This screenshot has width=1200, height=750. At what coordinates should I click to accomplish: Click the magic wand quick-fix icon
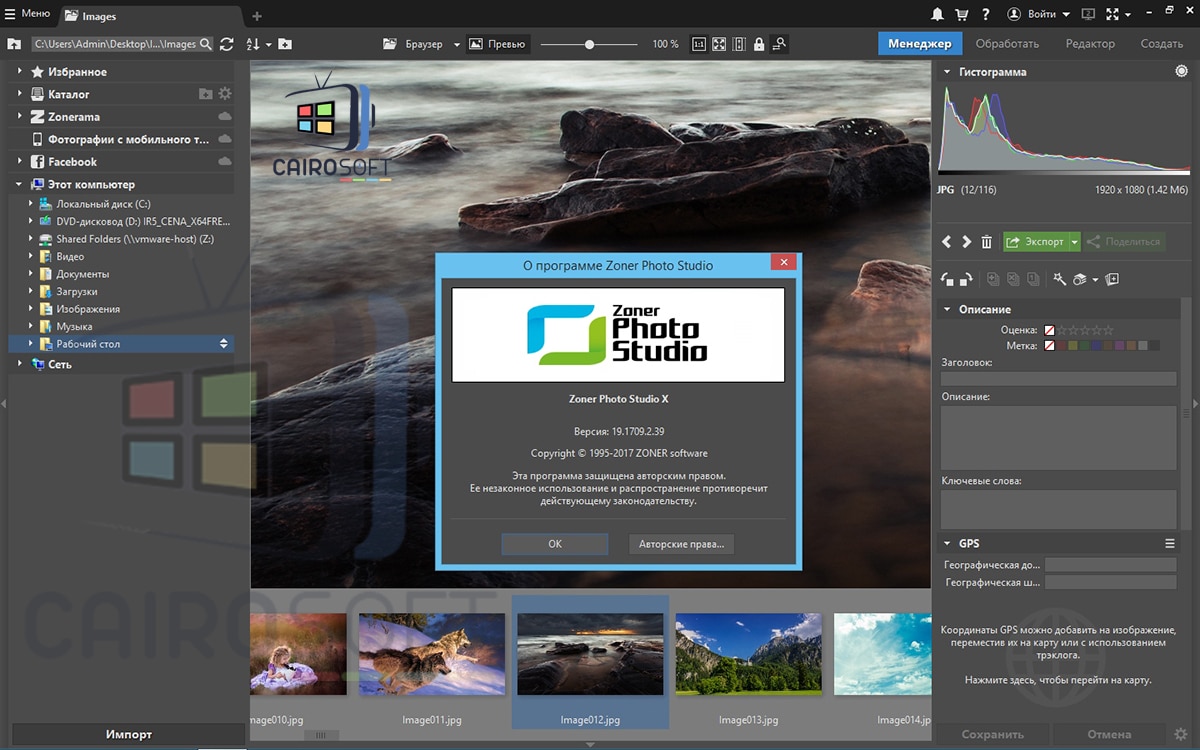pos(1060,280)
